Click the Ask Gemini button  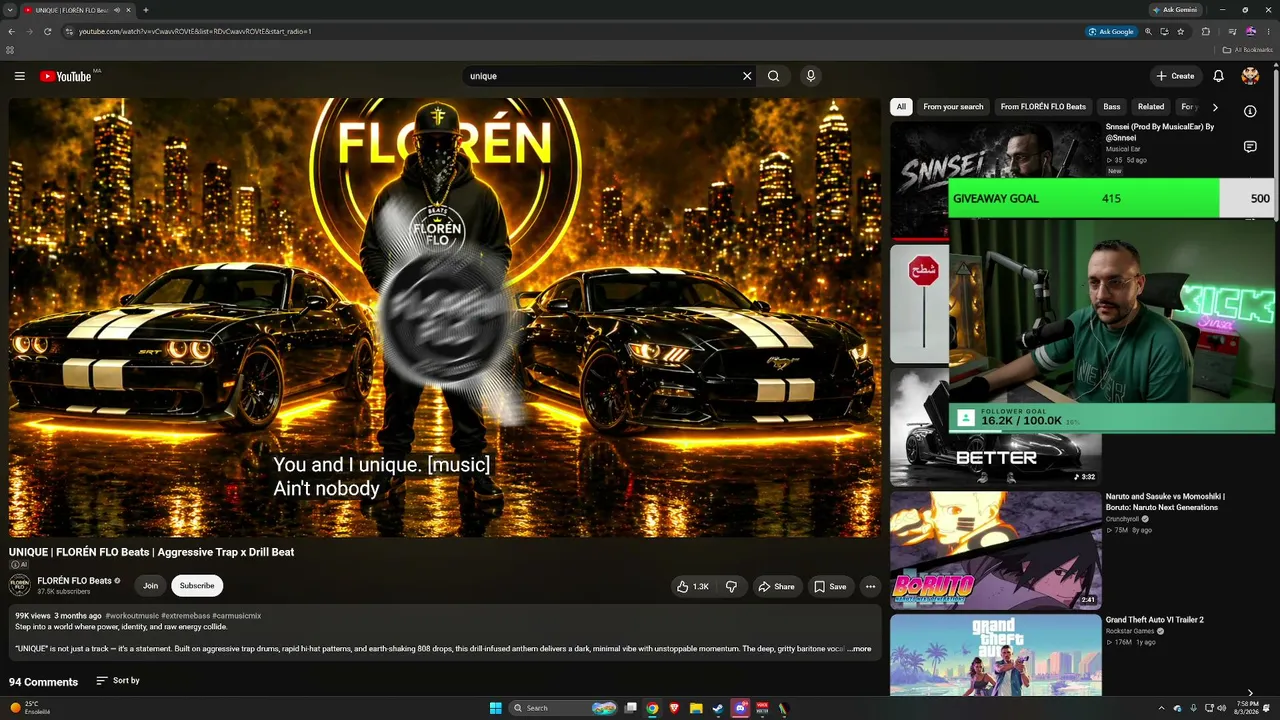click(x=1175, y=10)
